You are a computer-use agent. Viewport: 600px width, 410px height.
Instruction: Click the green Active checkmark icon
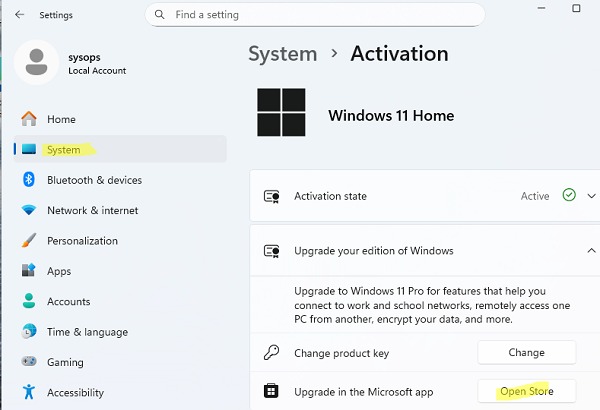[569, 195]
